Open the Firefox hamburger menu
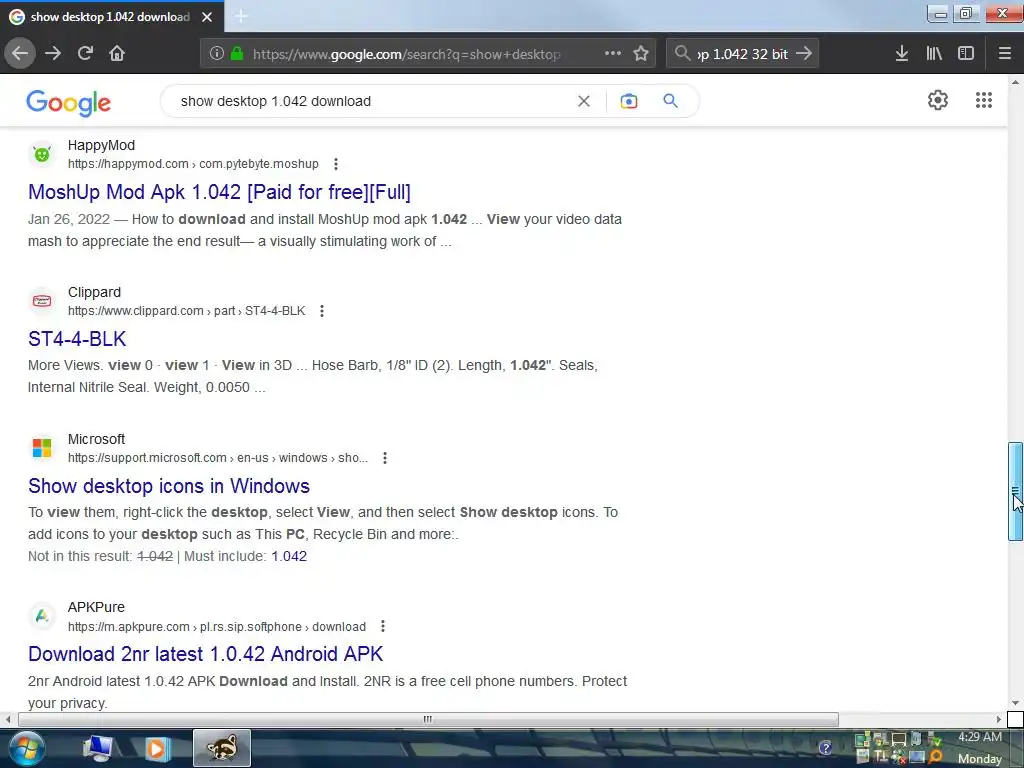Screen dimensions: 1024x768 [1005, 54]
